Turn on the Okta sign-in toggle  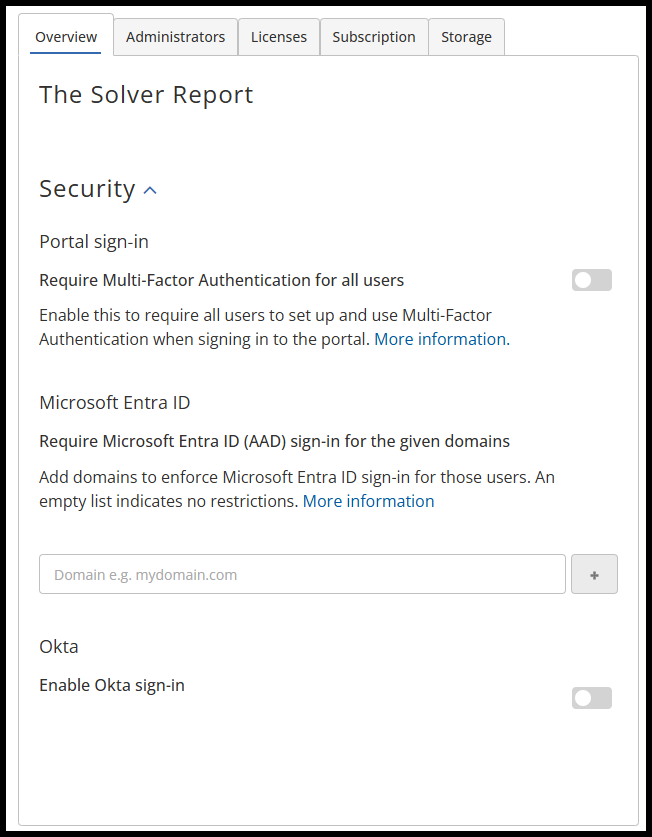tap(591, 698)
